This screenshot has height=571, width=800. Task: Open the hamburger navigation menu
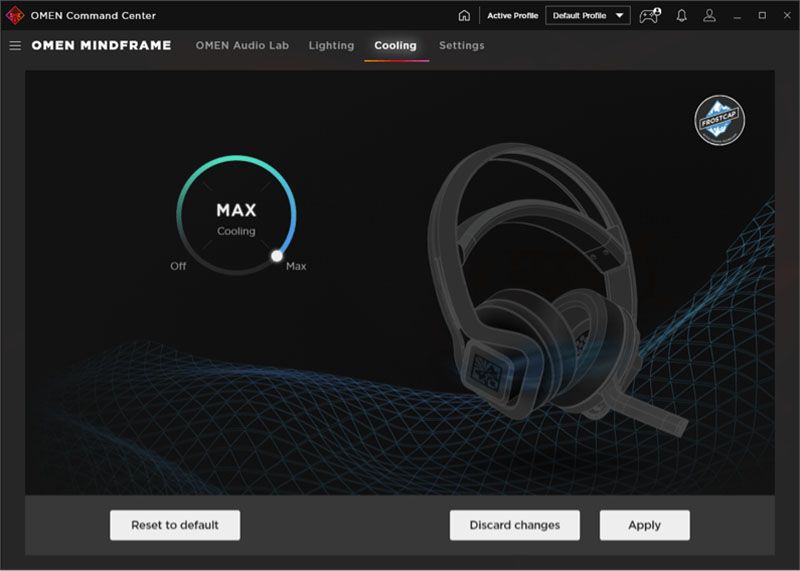pyautogui.click(x=15, y=46)
